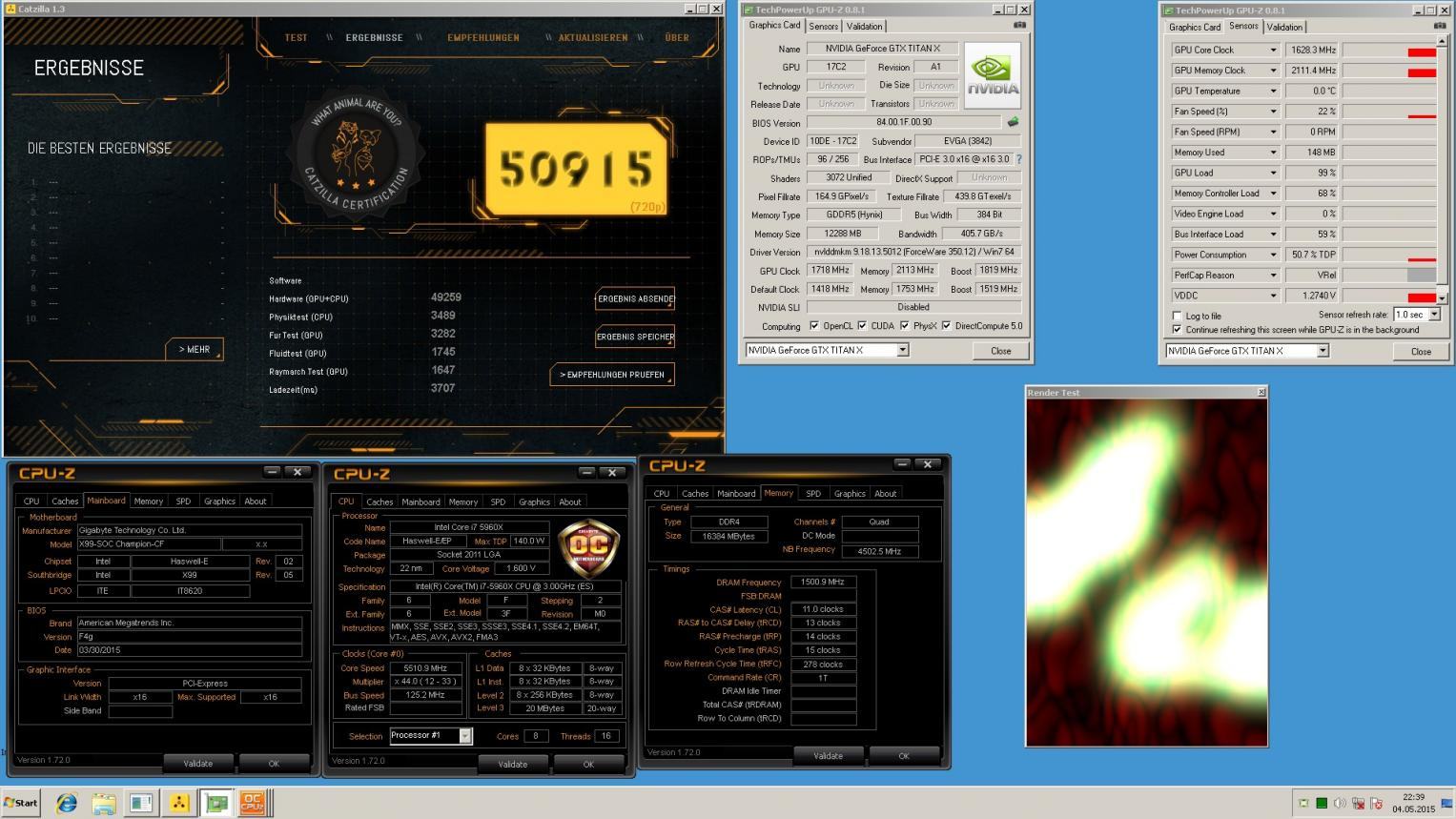The height and width of the screenshot is (819, 1456).
Task: Click EMPFEHLUNGEN PRUEFEN button
Action: [612, 375]
